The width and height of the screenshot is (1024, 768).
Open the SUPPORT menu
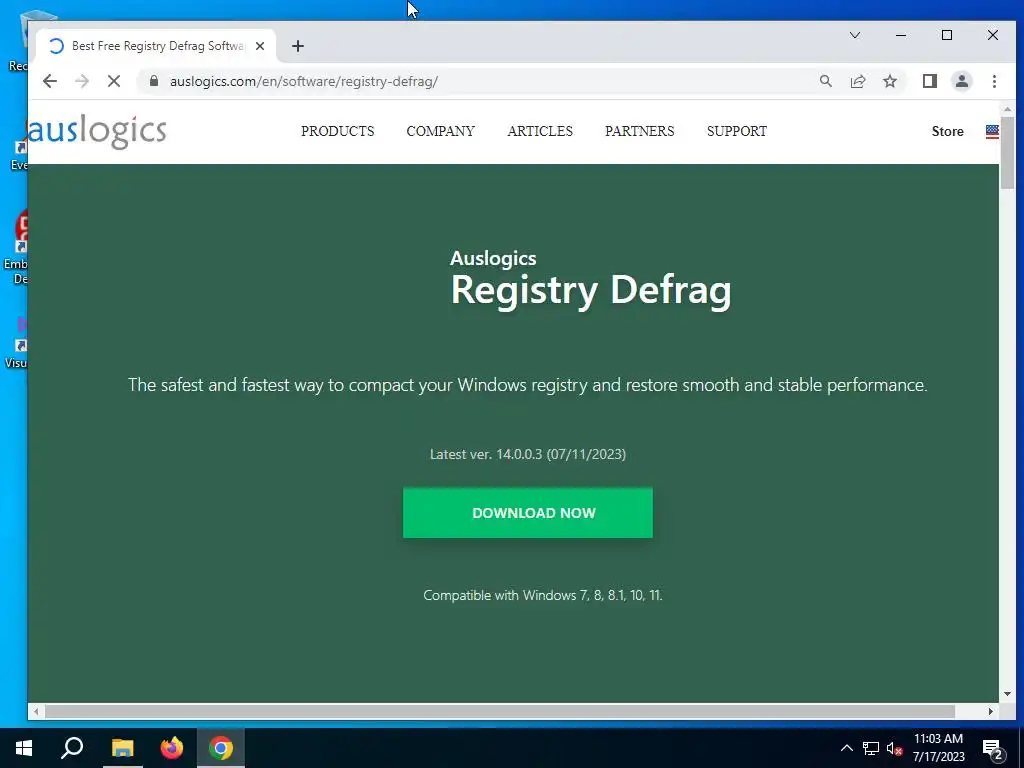pos(737,131)
